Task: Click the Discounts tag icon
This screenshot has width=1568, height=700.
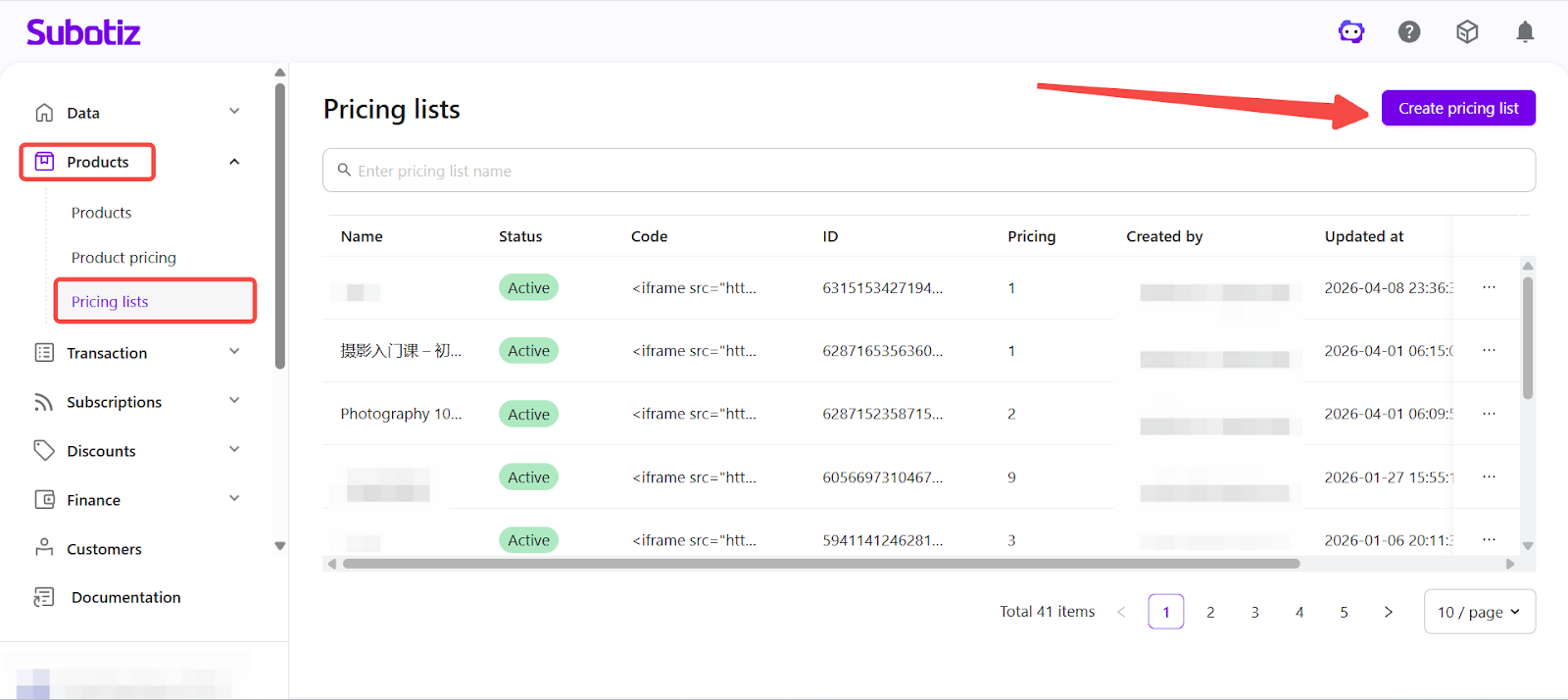Action: [x=44, y=450]
